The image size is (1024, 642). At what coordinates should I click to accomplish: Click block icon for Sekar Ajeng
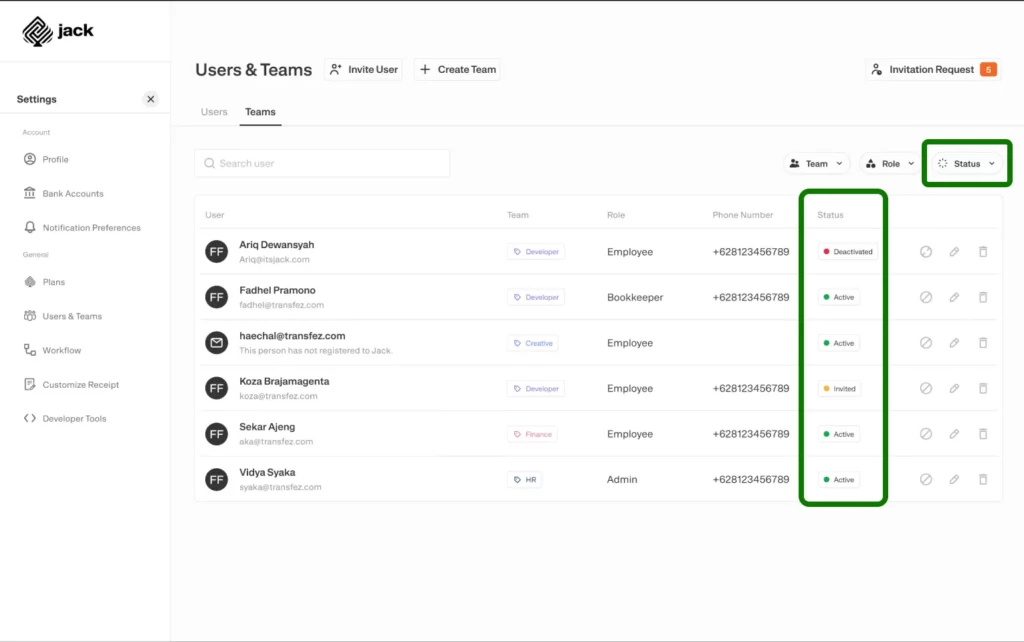pos(926,434)
